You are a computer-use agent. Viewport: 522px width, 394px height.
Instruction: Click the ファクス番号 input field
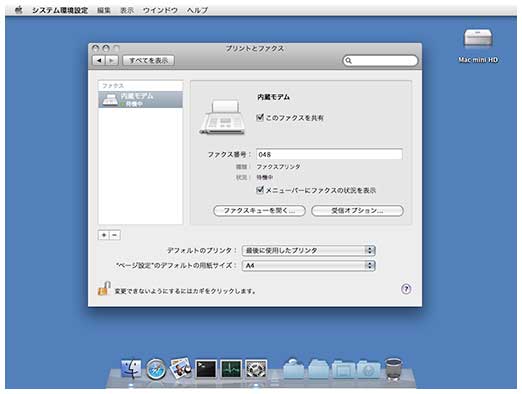[x=329, y=154]
